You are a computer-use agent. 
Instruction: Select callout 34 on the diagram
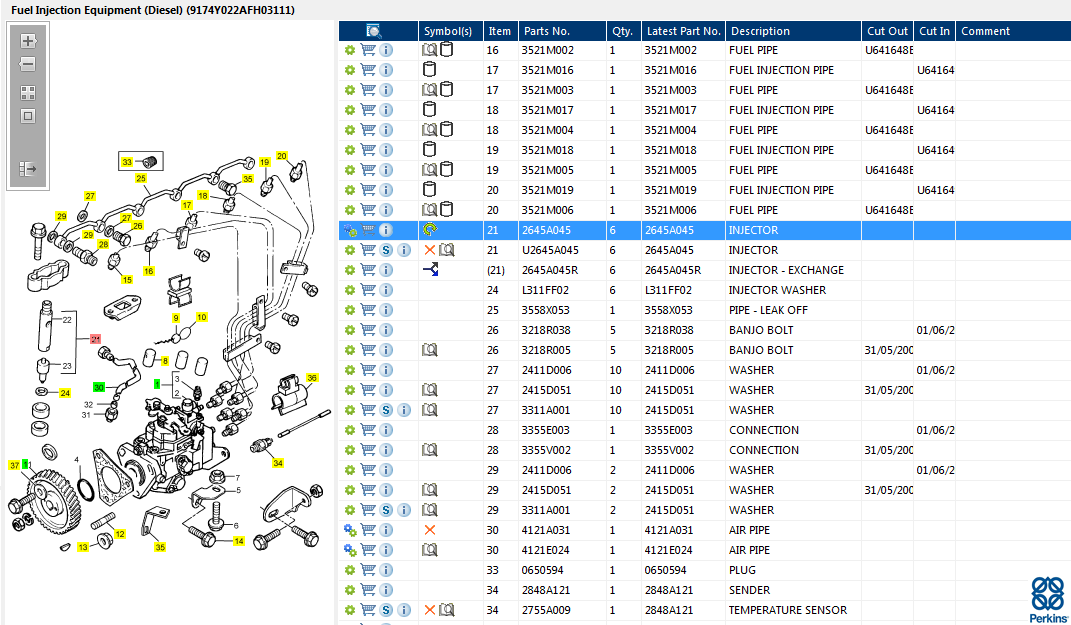point(278,463)
